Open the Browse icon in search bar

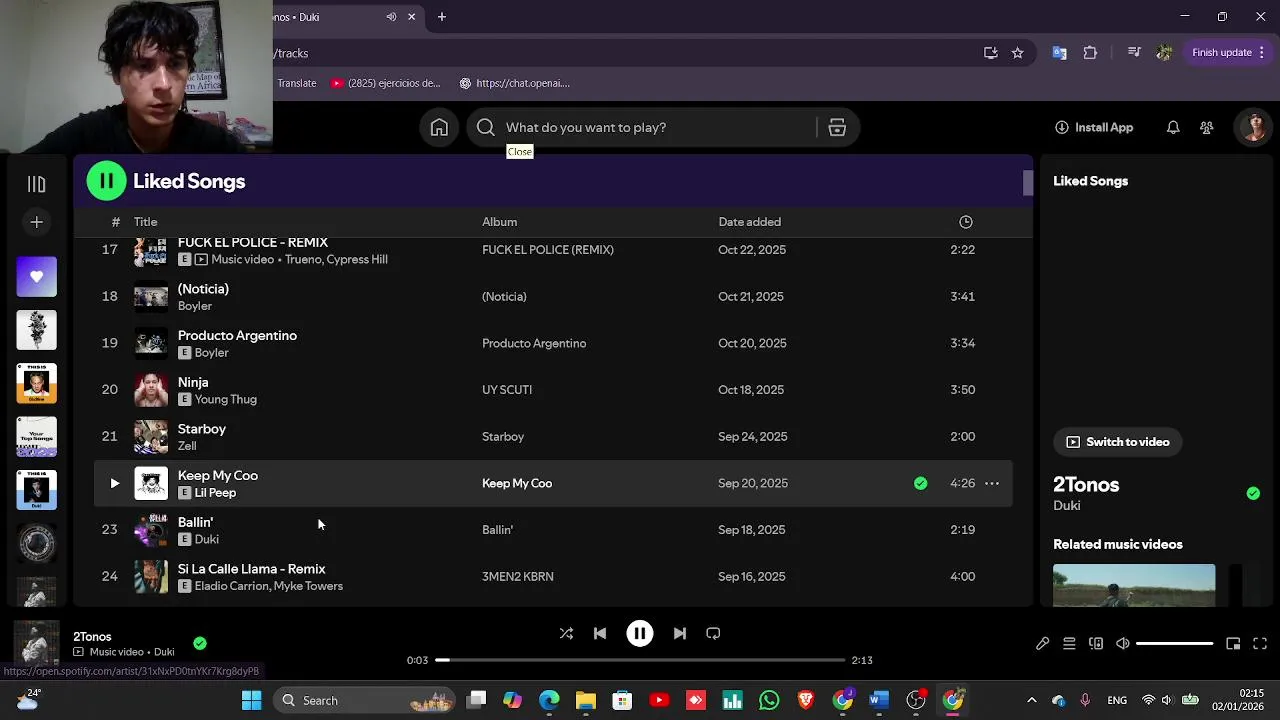pyautogui.click(x=837, y=127)
